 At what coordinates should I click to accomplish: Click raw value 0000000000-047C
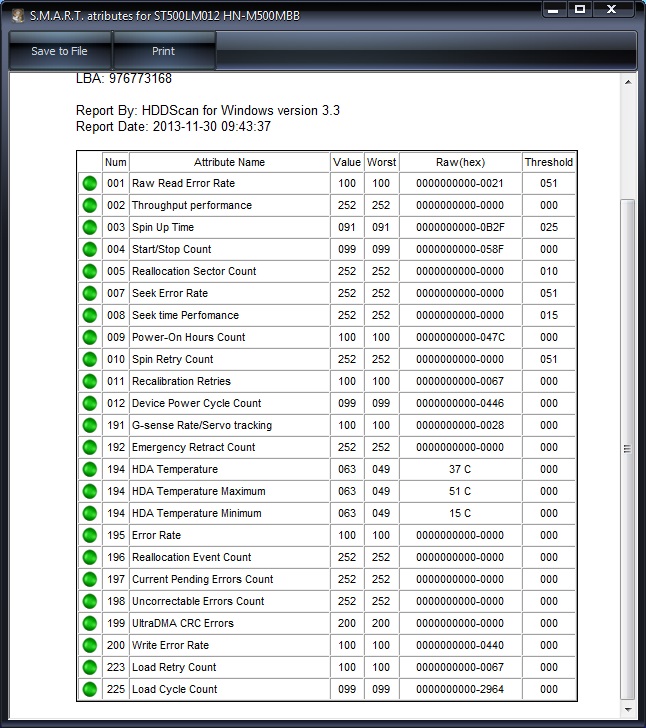point(460,338)
